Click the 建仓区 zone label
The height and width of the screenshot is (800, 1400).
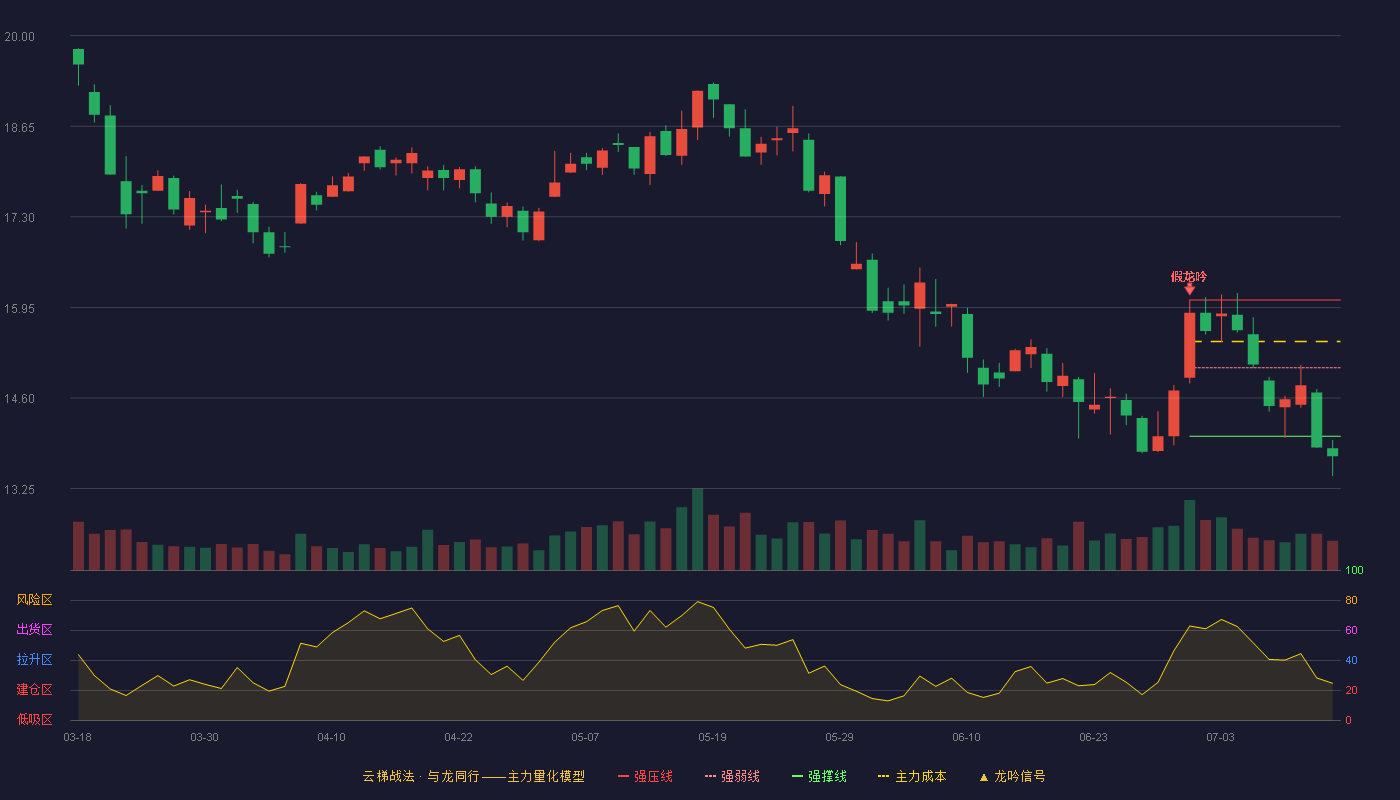34,690
